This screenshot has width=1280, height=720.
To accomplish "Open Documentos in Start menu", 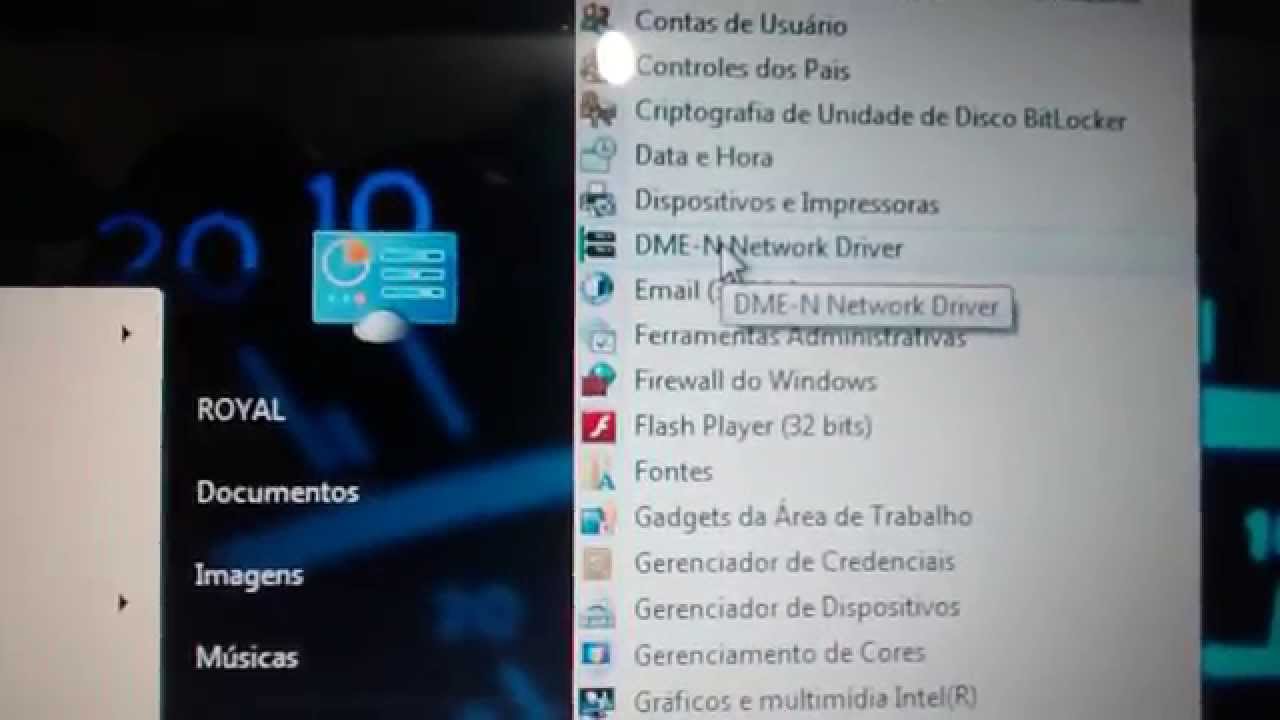I will click(277, 492).
